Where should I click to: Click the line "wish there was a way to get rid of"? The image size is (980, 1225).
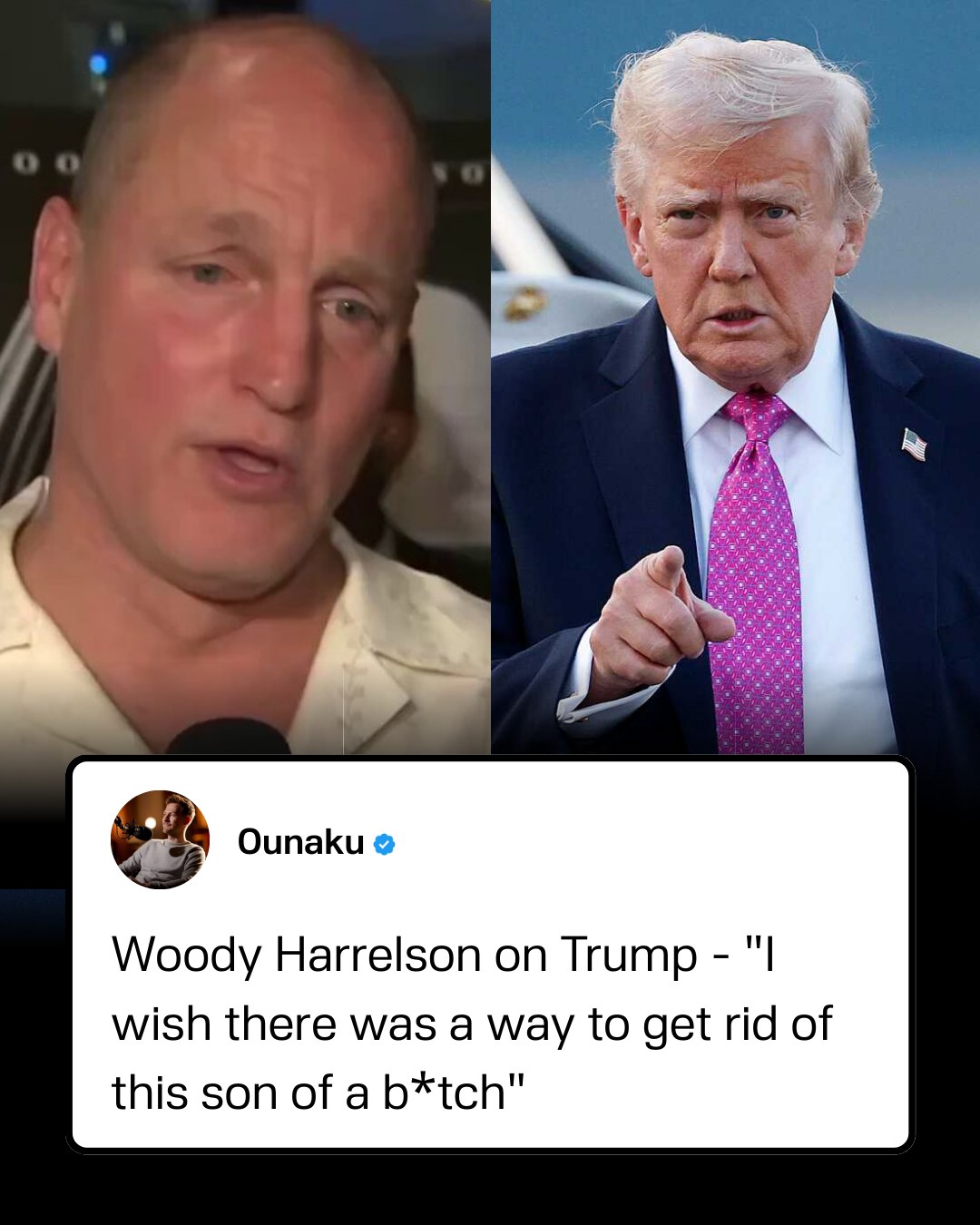[x=472, y=1024]
